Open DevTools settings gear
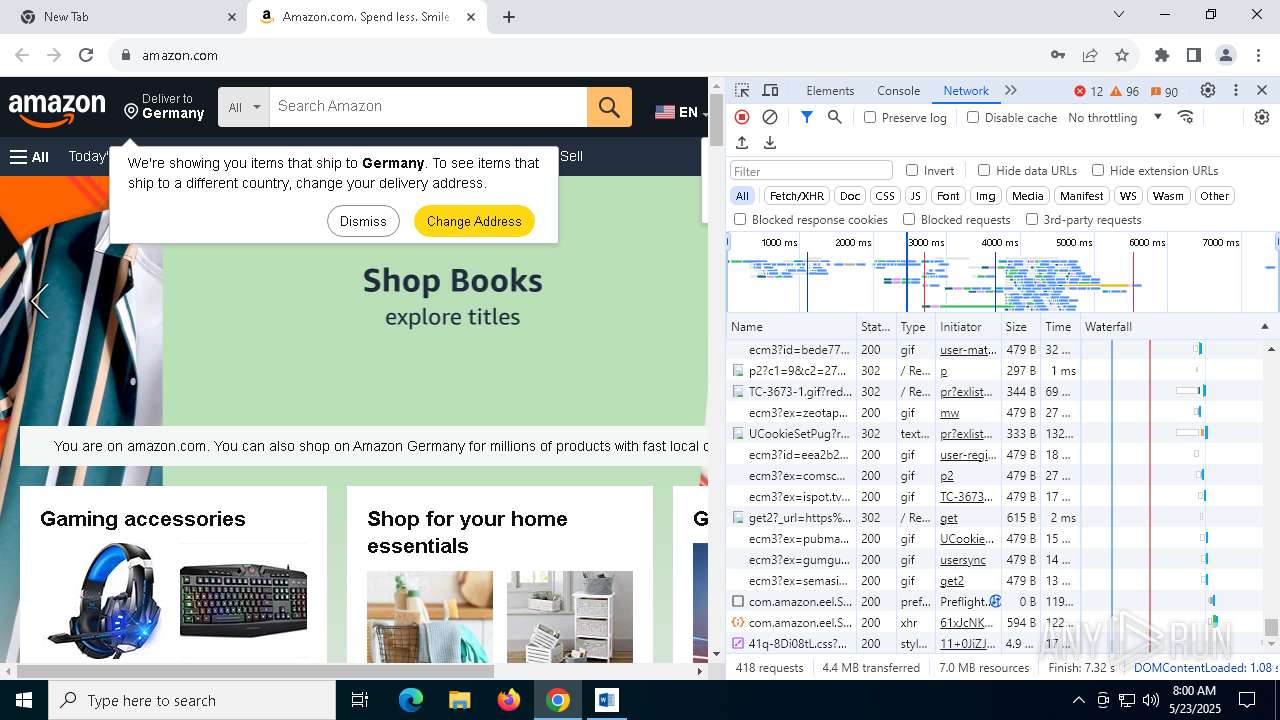The height and width of the screenshot is (720, 1280). (1208, 90)
